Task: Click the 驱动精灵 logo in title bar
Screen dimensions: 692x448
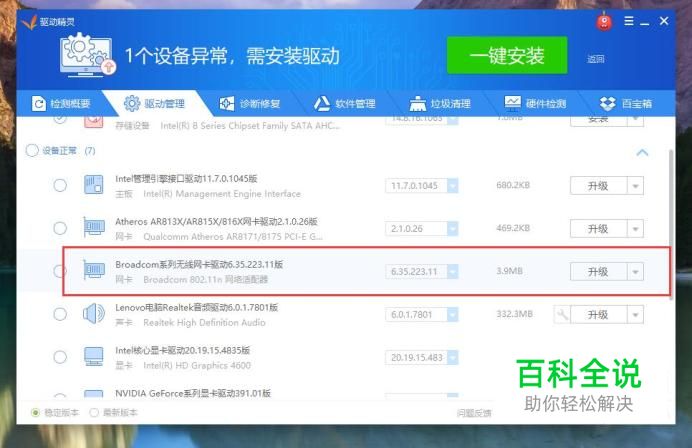Action: point(29,22)
